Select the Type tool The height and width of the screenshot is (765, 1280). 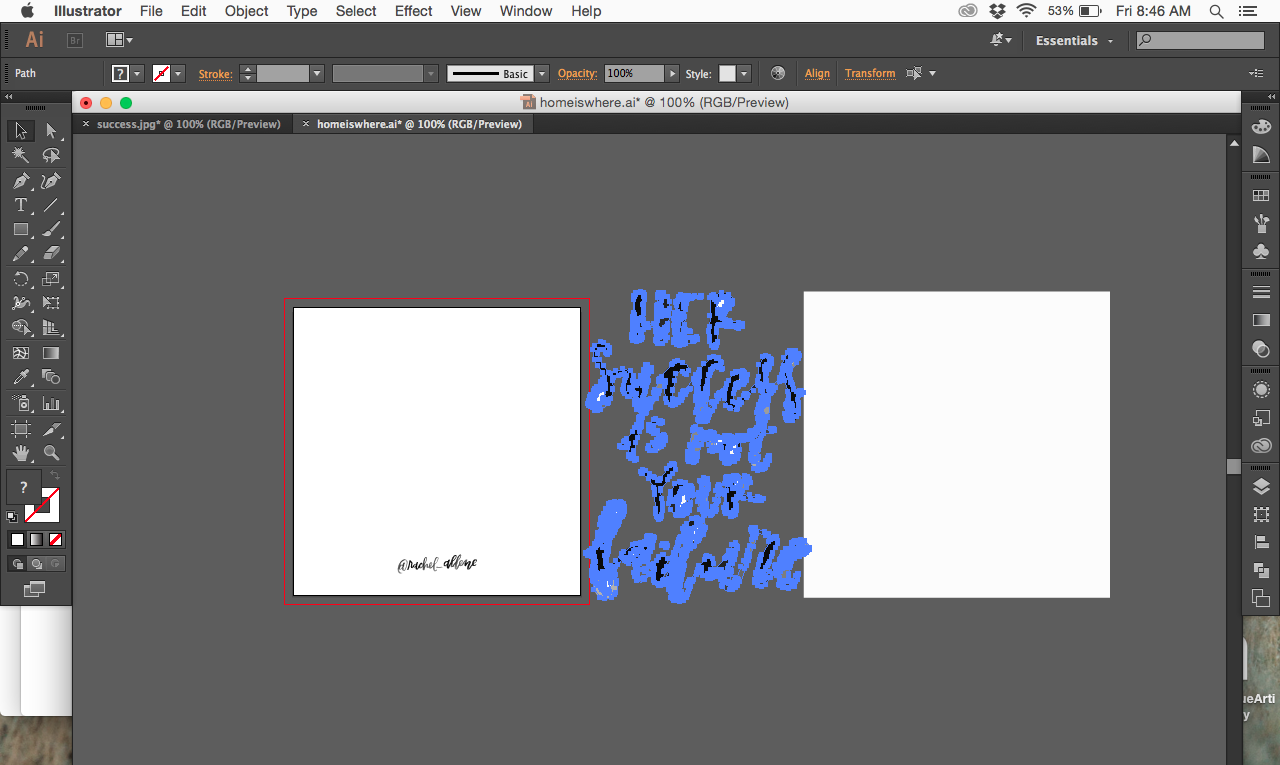21,204
